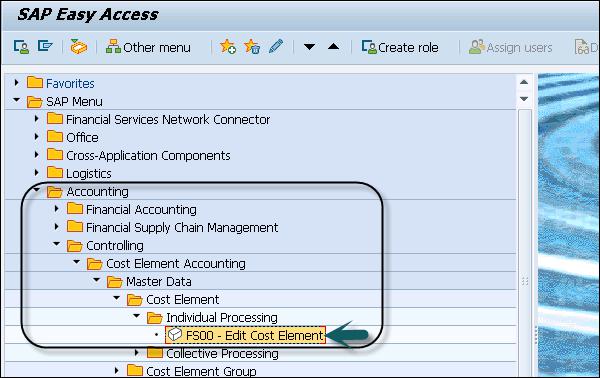600x378 pixels.
Task: Click the SAP menu icon in toolbar
Action: click(x=45, y=46)
